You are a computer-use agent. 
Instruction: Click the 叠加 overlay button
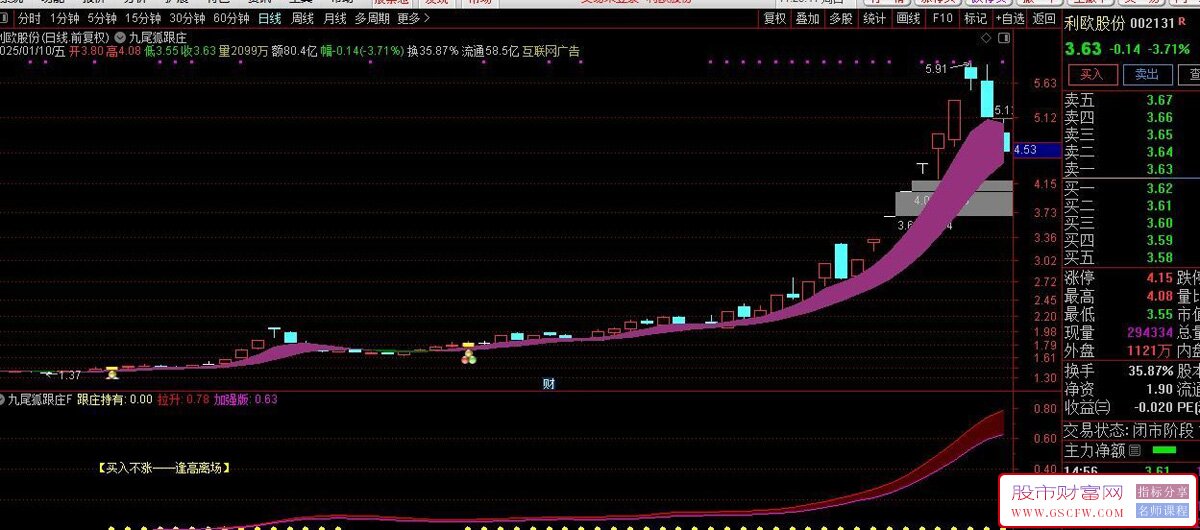tap(808, 18)
